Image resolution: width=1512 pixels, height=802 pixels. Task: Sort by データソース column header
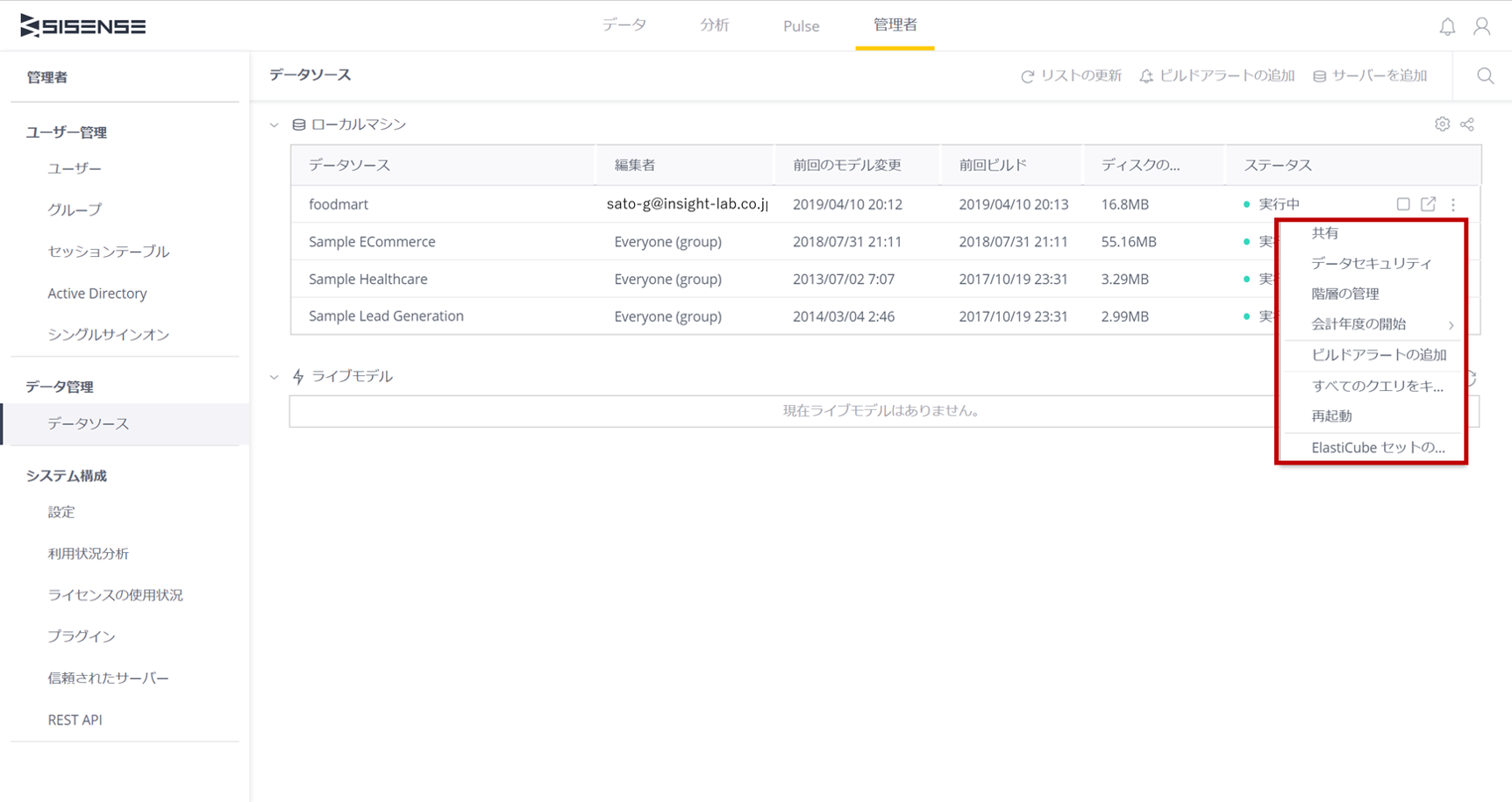tap(444, 165)
